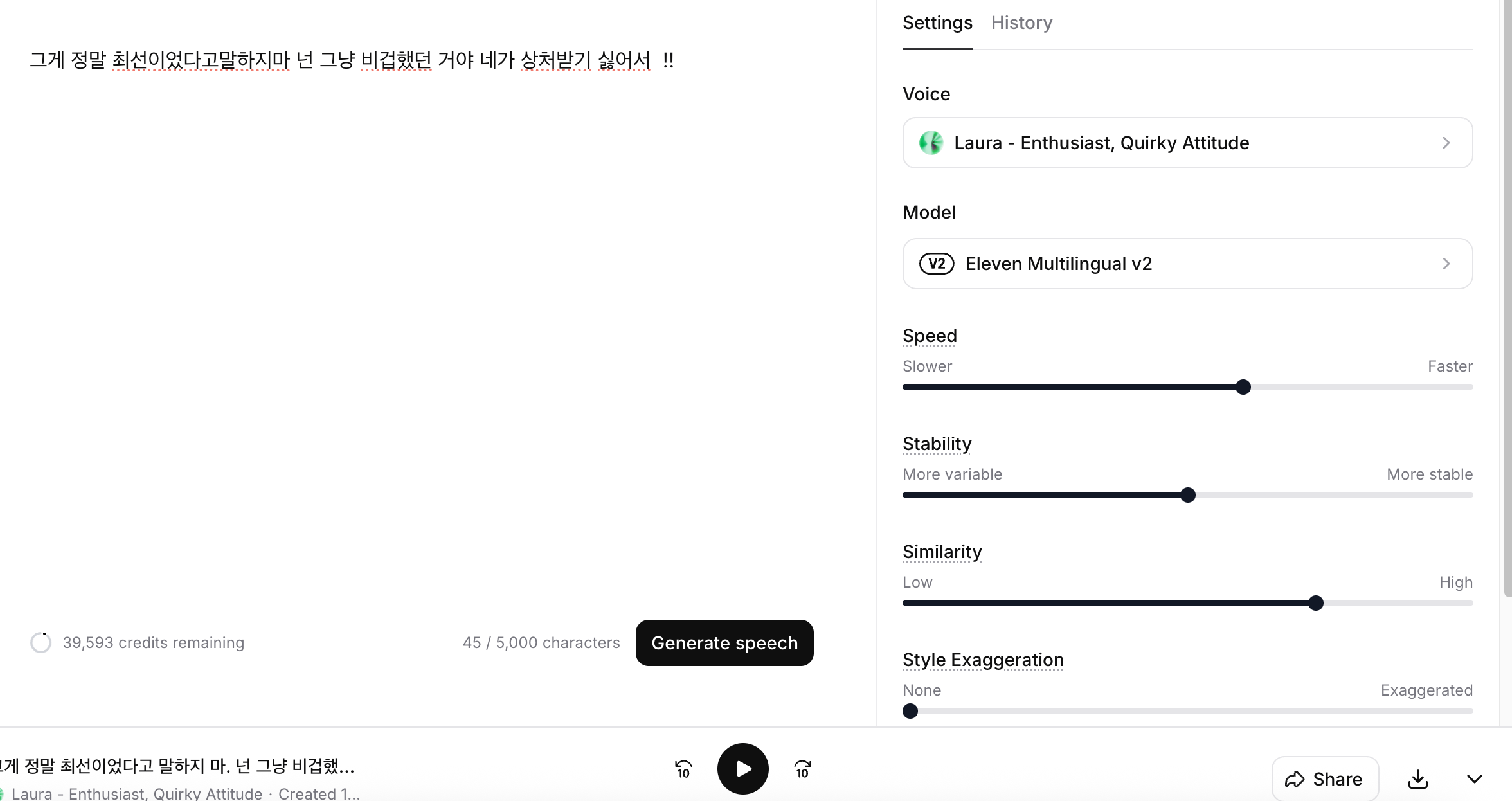The height and width of the screenshot is (801, 1512).
Task: Rewind audio 10 seconds
Action: (x=683, y=769)
